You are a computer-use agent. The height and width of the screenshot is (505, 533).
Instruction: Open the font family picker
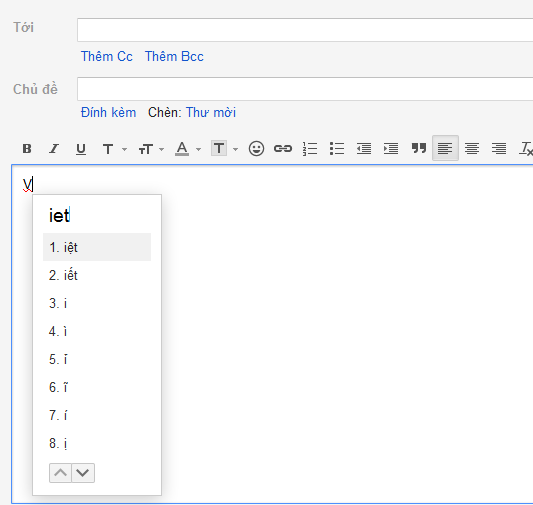108,149
